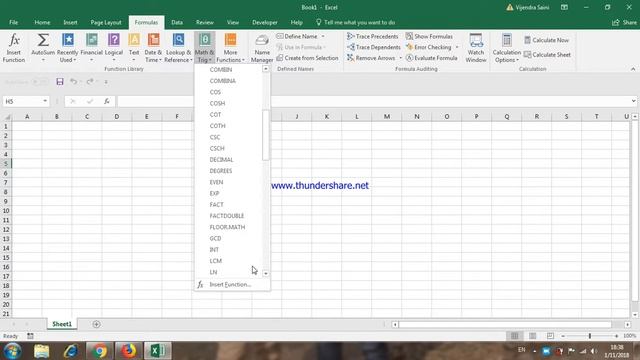The width and height of the screenshot is (640, 360).
Task: Click Trace Precedents
Action: point(373,36)
